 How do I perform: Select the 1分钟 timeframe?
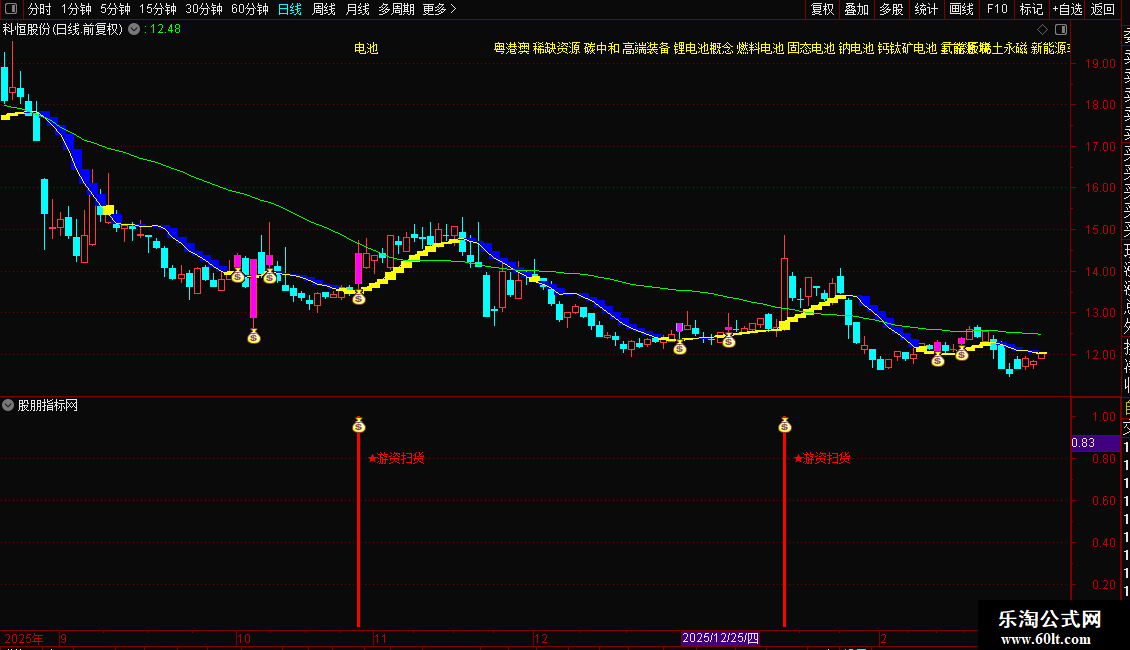click(76, 9)
